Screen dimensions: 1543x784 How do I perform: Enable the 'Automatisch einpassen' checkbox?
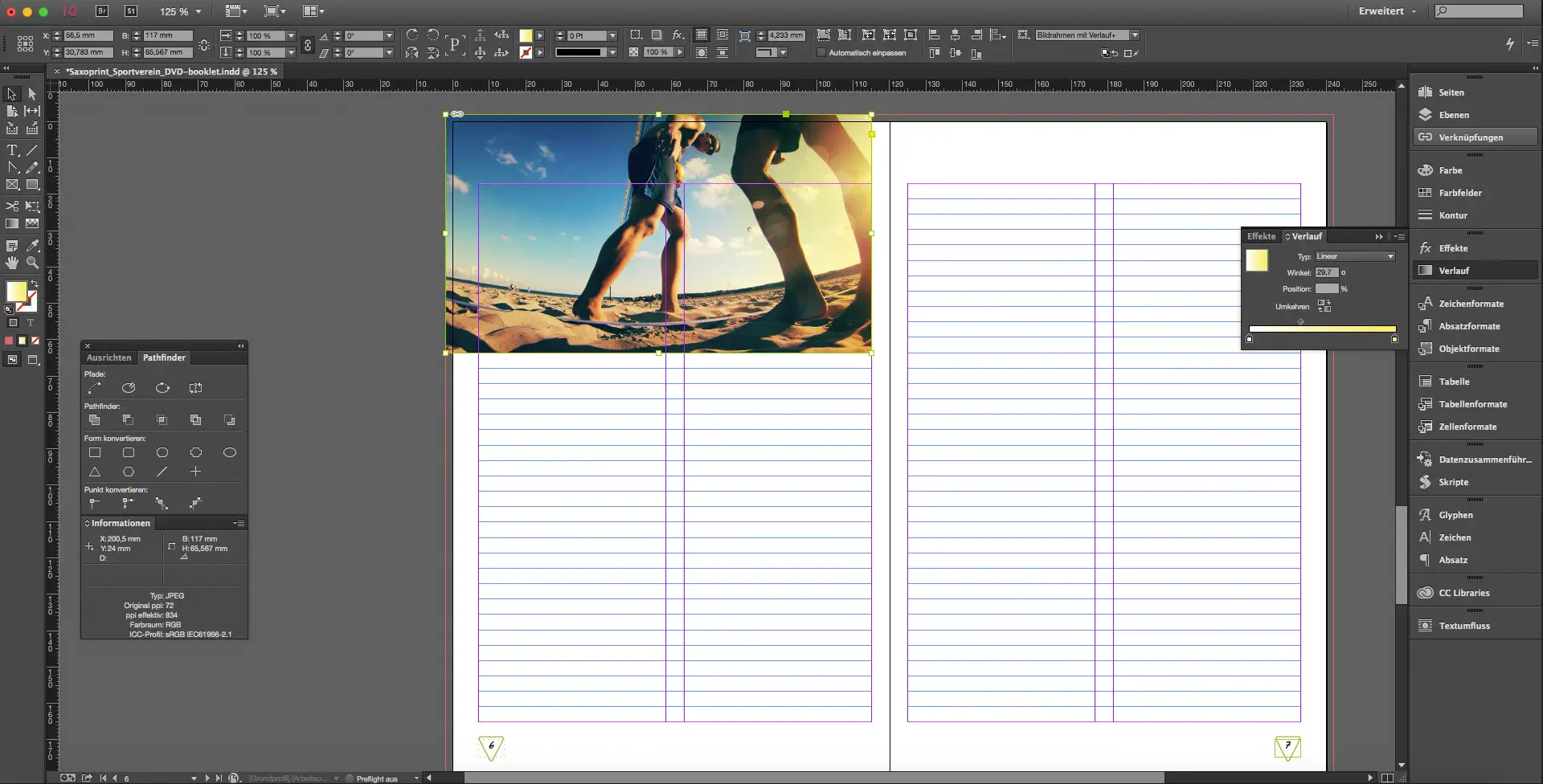(x=821, y=53)
